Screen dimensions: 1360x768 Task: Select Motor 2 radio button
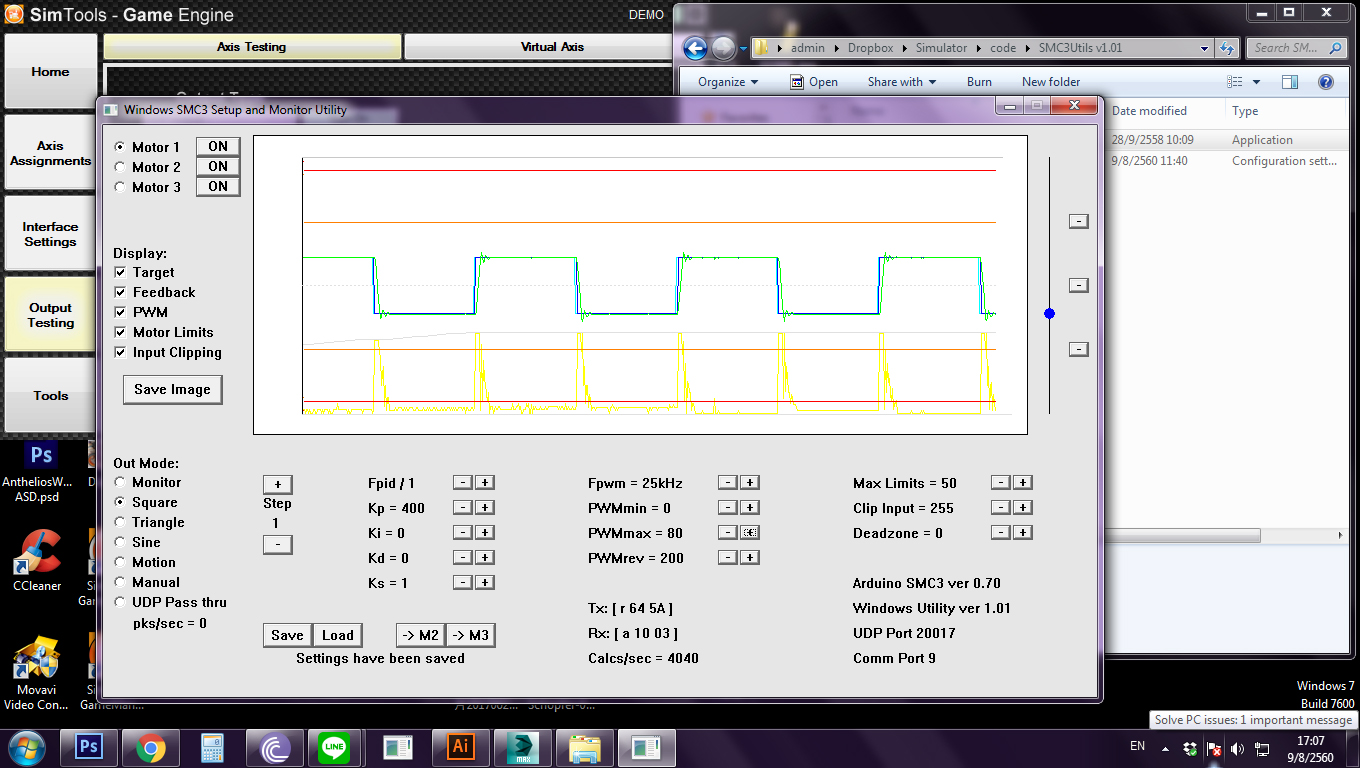tap(120, 167)
